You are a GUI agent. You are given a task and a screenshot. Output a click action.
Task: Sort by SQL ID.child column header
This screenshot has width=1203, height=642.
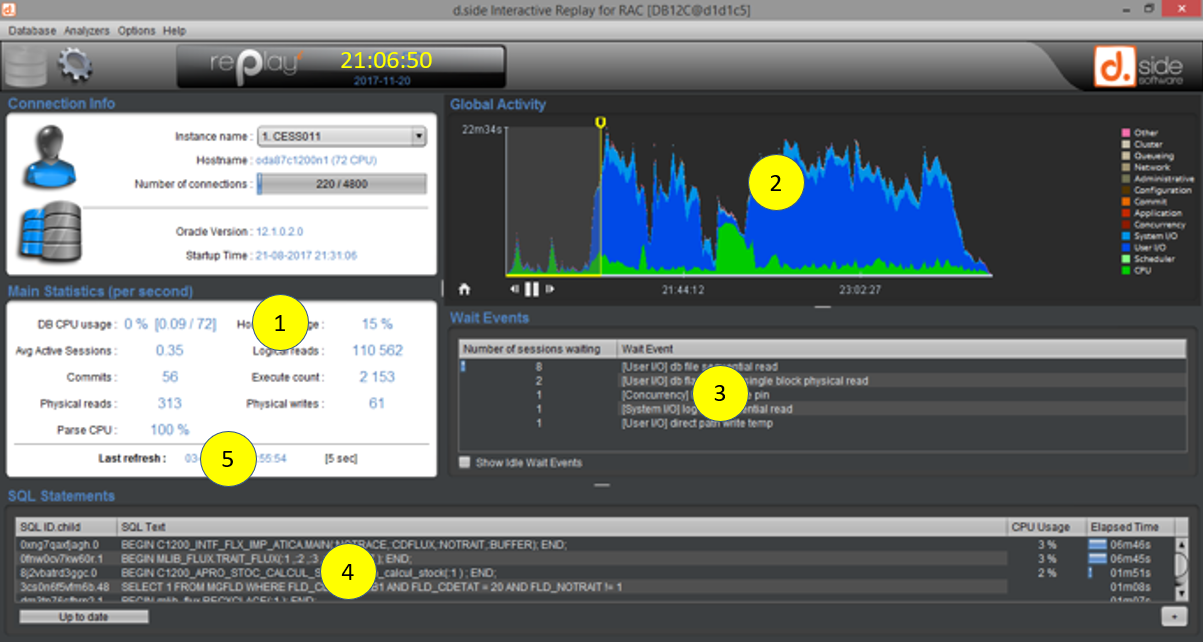point(66,526)
